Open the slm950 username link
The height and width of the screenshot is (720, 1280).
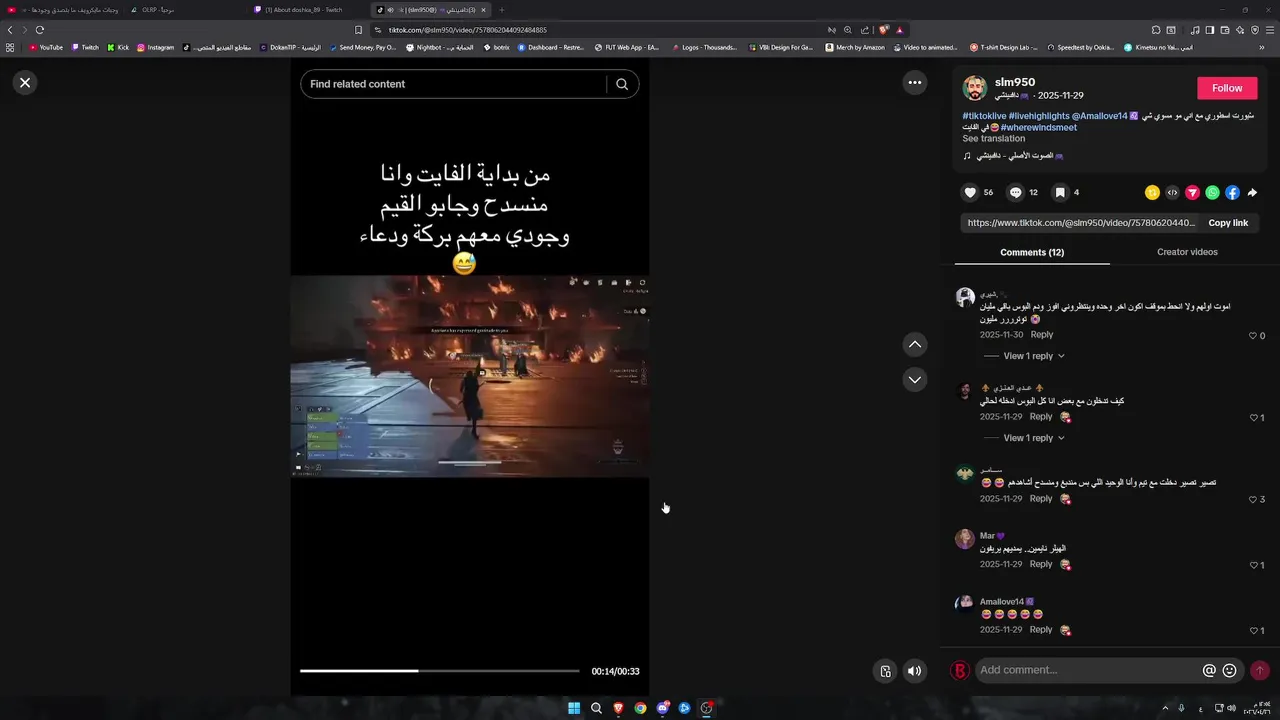point(1015,82)
